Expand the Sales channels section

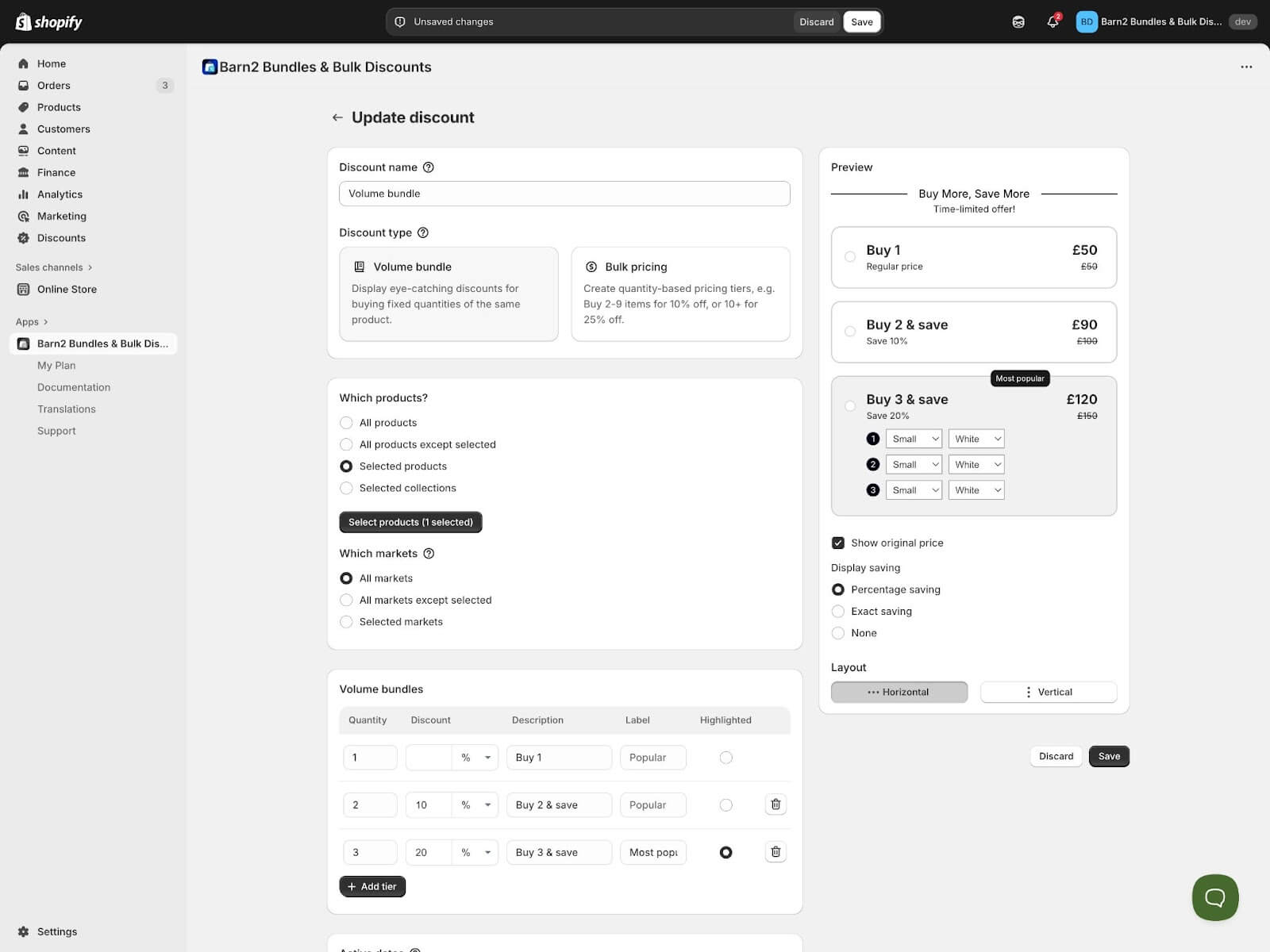tap(54, 267)
